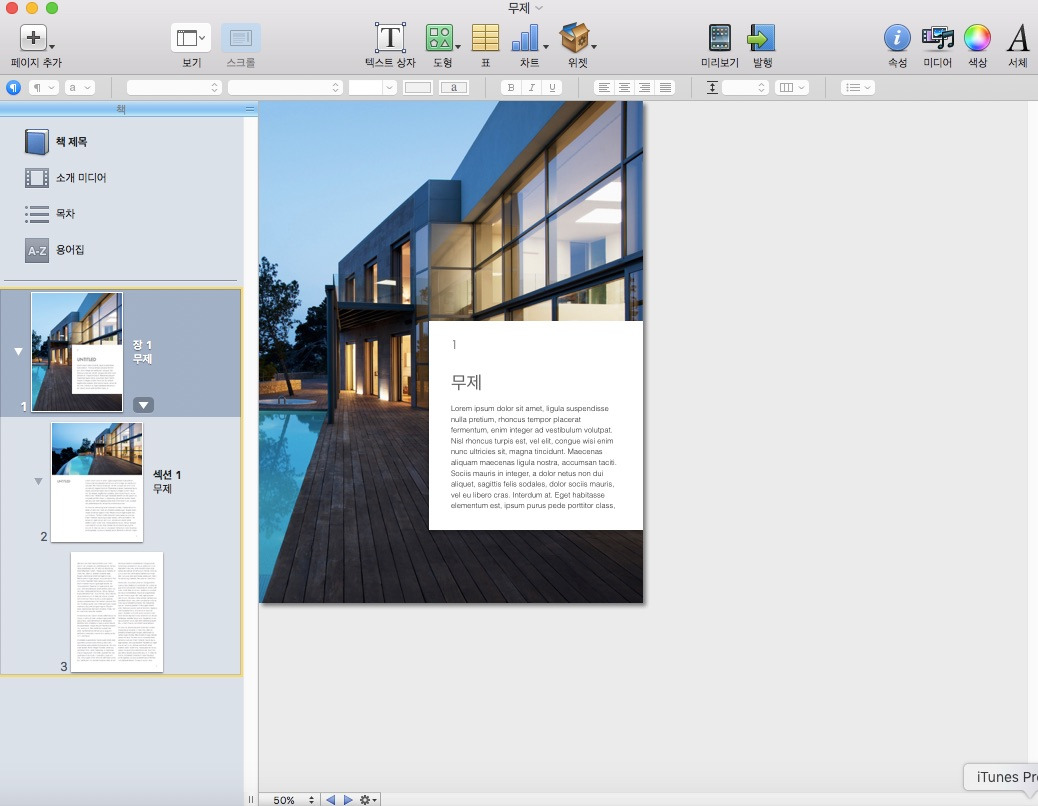Open the font family combo box
Screen dimensions: 1038x806
point(173,87)
